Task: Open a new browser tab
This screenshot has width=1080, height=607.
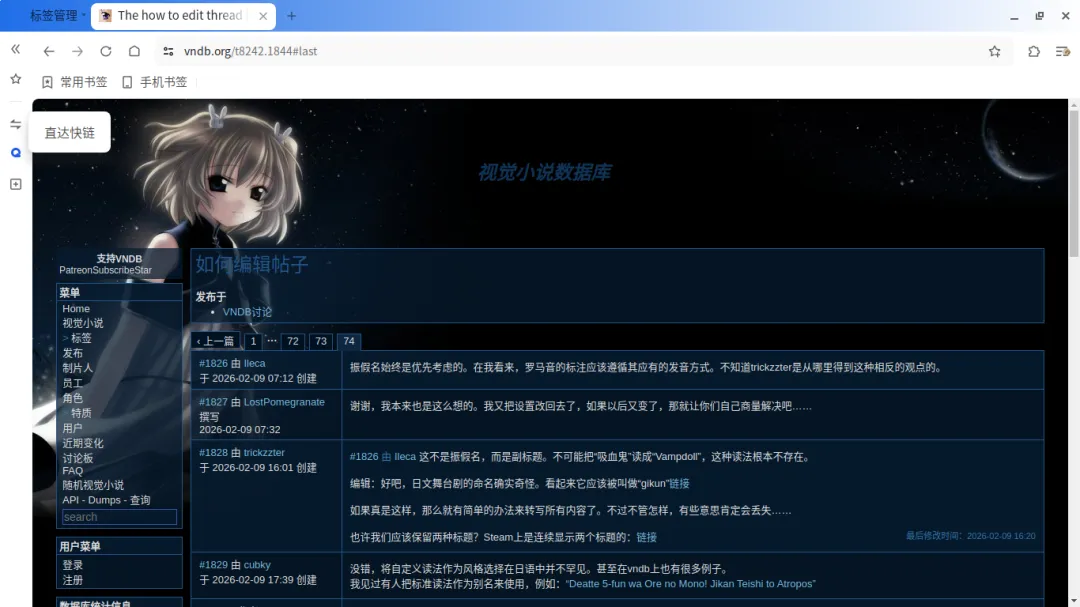Action: click(x=291, y=16)
